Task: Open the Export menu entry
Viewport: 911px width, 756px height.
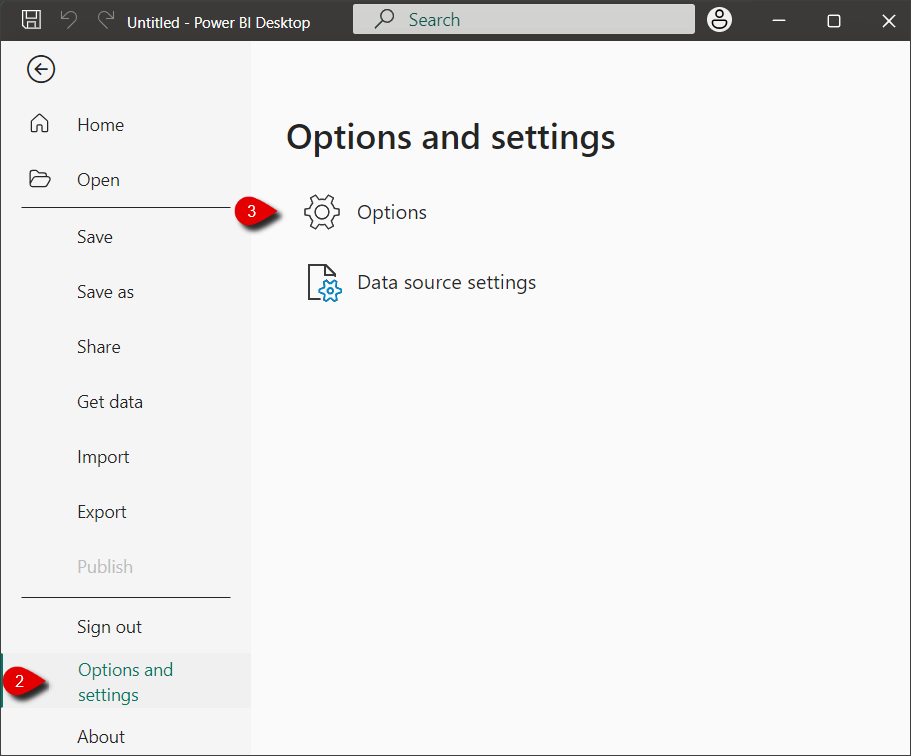Action: point(102,513)
